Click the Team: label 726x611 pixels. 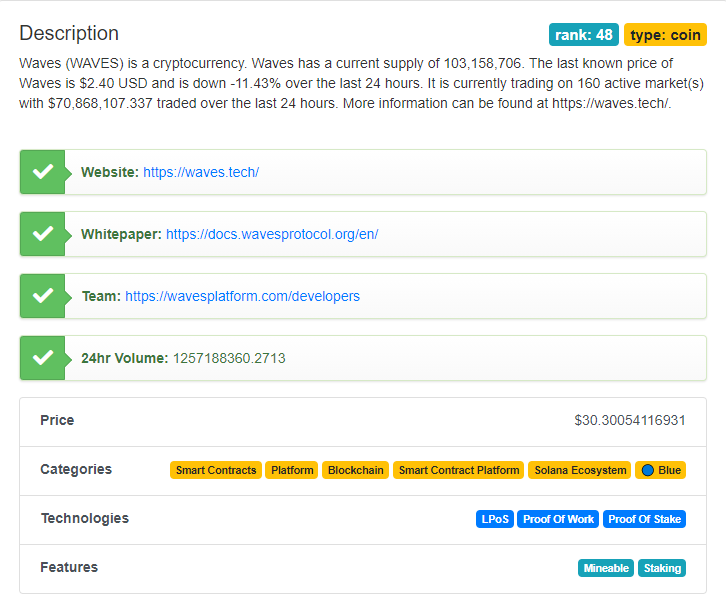pos(101,296)
